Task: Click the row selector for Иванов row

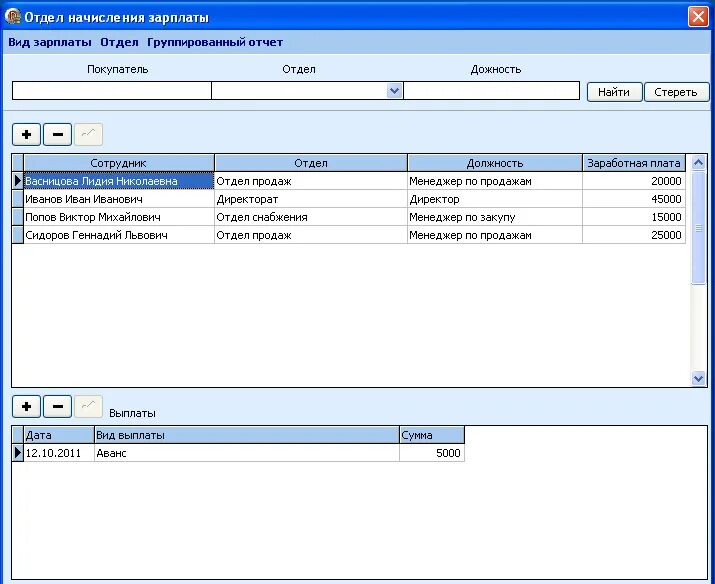Action: (x=18, y=199)
